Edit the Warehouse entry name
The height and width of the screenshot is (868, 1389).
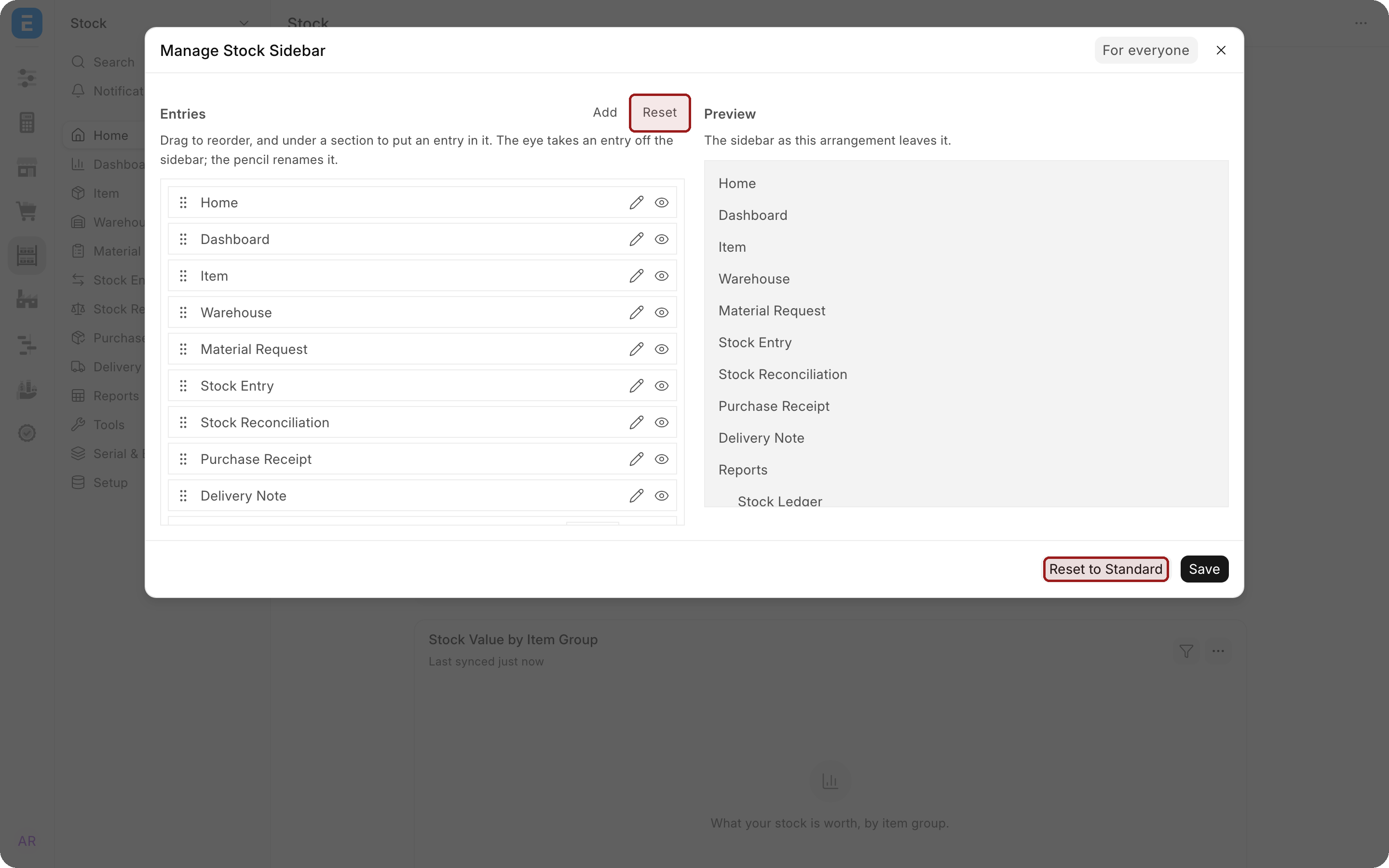(x=636, y=313)
